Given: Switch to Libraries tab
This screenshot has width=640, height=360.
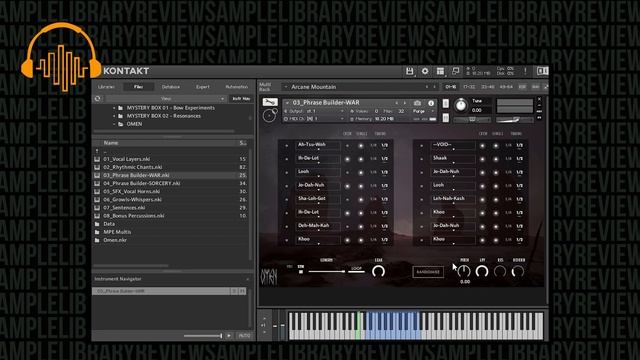Looking at the screenshot, I should point(106,87).
